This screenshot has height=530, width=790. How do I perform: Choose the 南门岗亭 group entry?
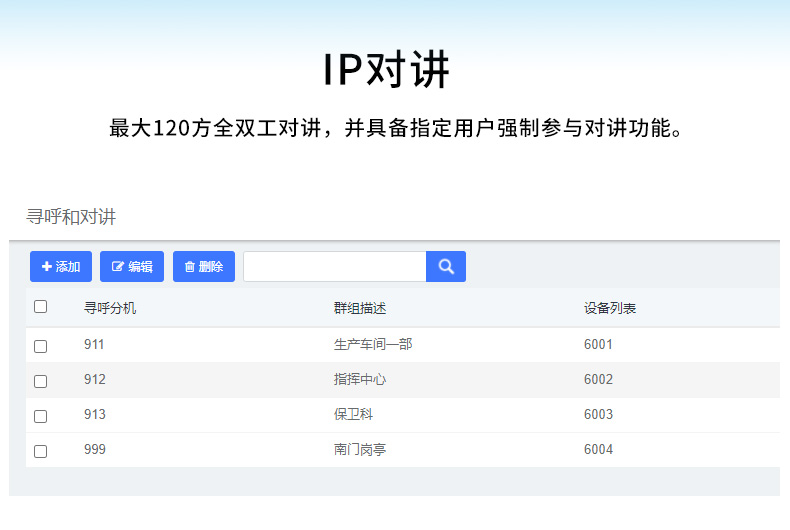pyautogui.click(x=360, y=450)
